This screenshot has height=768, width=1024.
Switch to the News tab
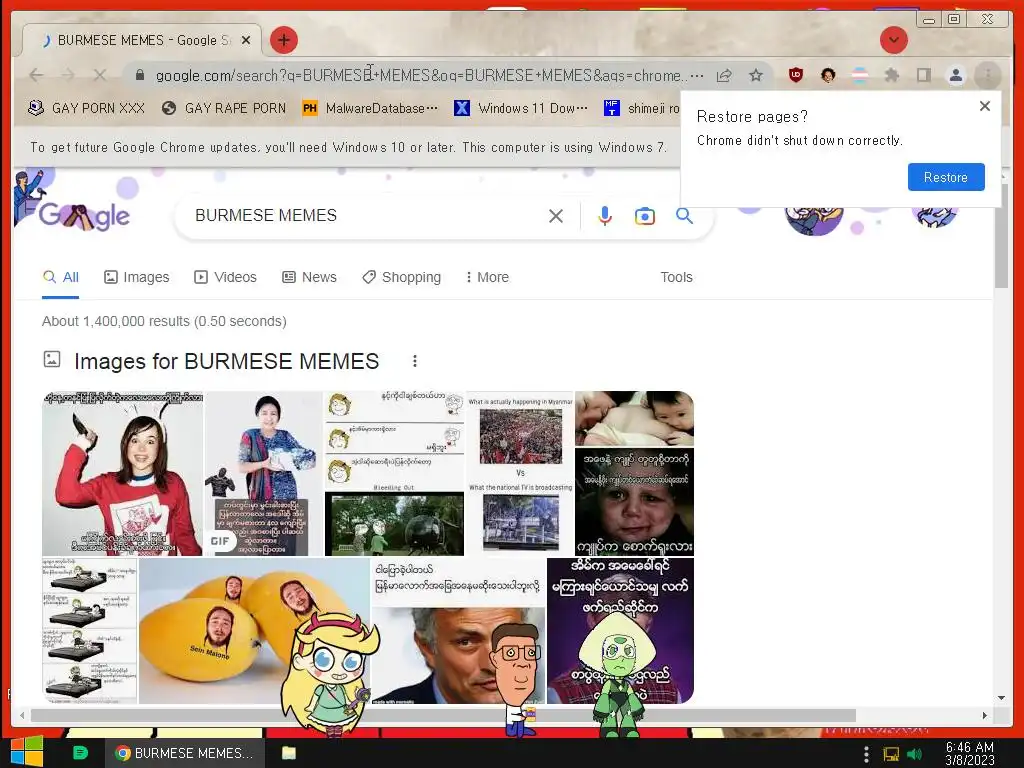pyautogui.click(x=310, y=278)
